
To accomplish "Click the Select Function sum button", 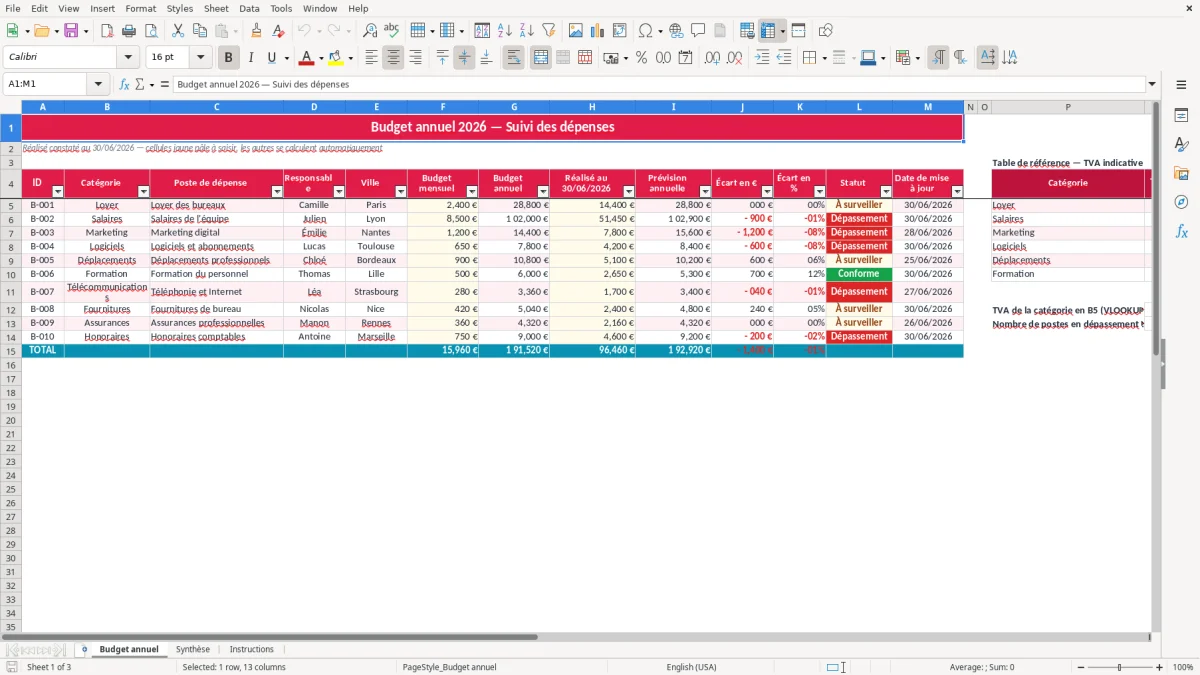I will [x=140, y=84].
